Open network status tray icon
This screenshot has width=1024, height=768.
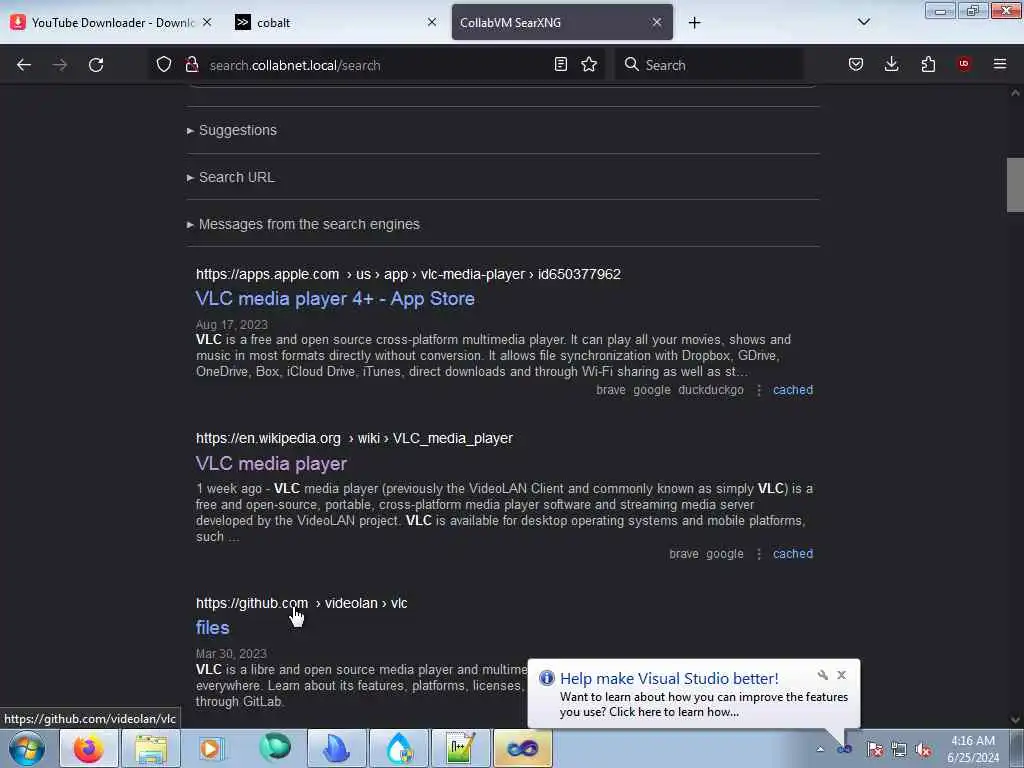[899, 749]
